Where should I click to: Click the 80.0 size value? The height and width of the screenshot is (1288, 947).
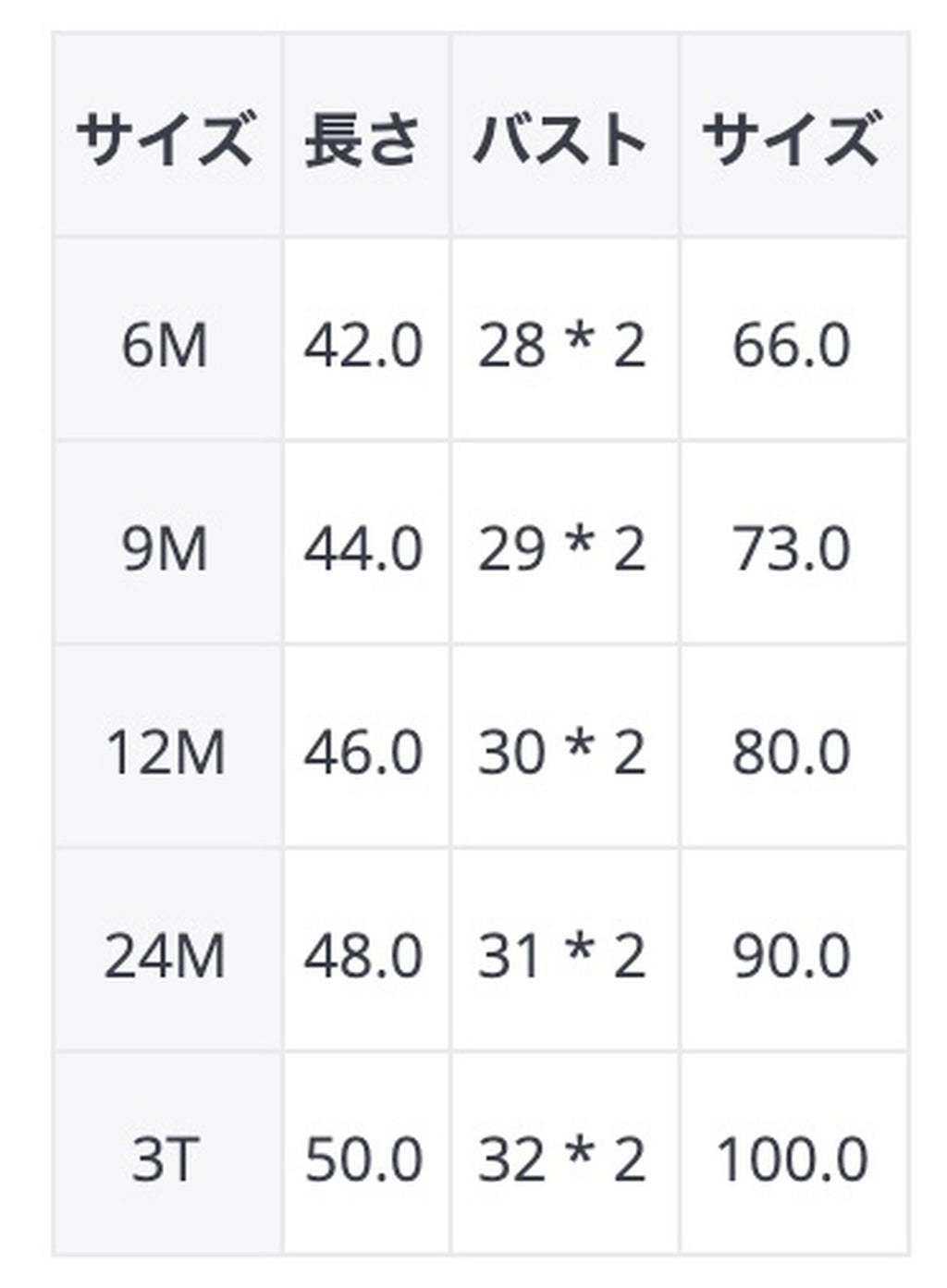coord(791,752)
